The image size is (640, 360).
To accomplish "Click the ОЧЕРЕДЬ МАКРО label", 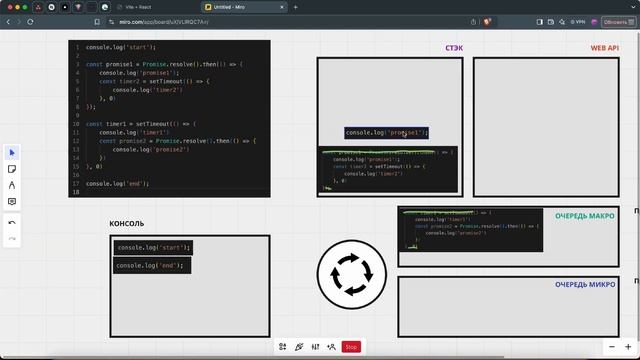I will point(584,216).
